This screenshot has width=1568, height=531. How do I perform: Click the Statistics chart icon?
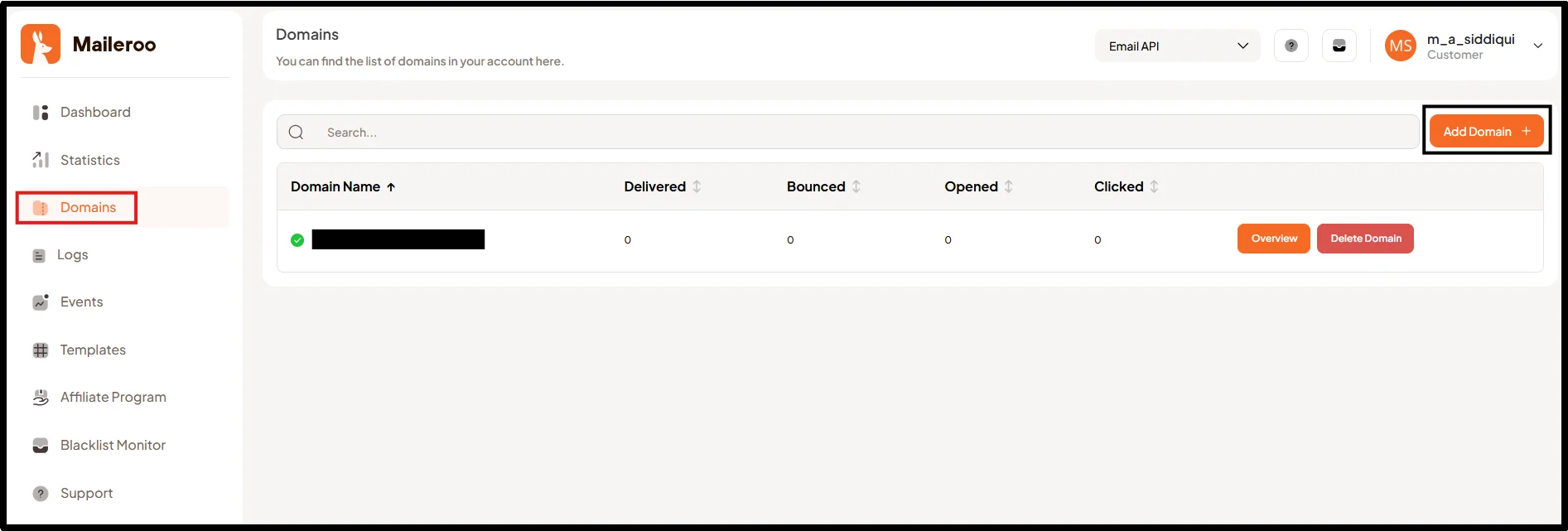(x=41, y=160)
